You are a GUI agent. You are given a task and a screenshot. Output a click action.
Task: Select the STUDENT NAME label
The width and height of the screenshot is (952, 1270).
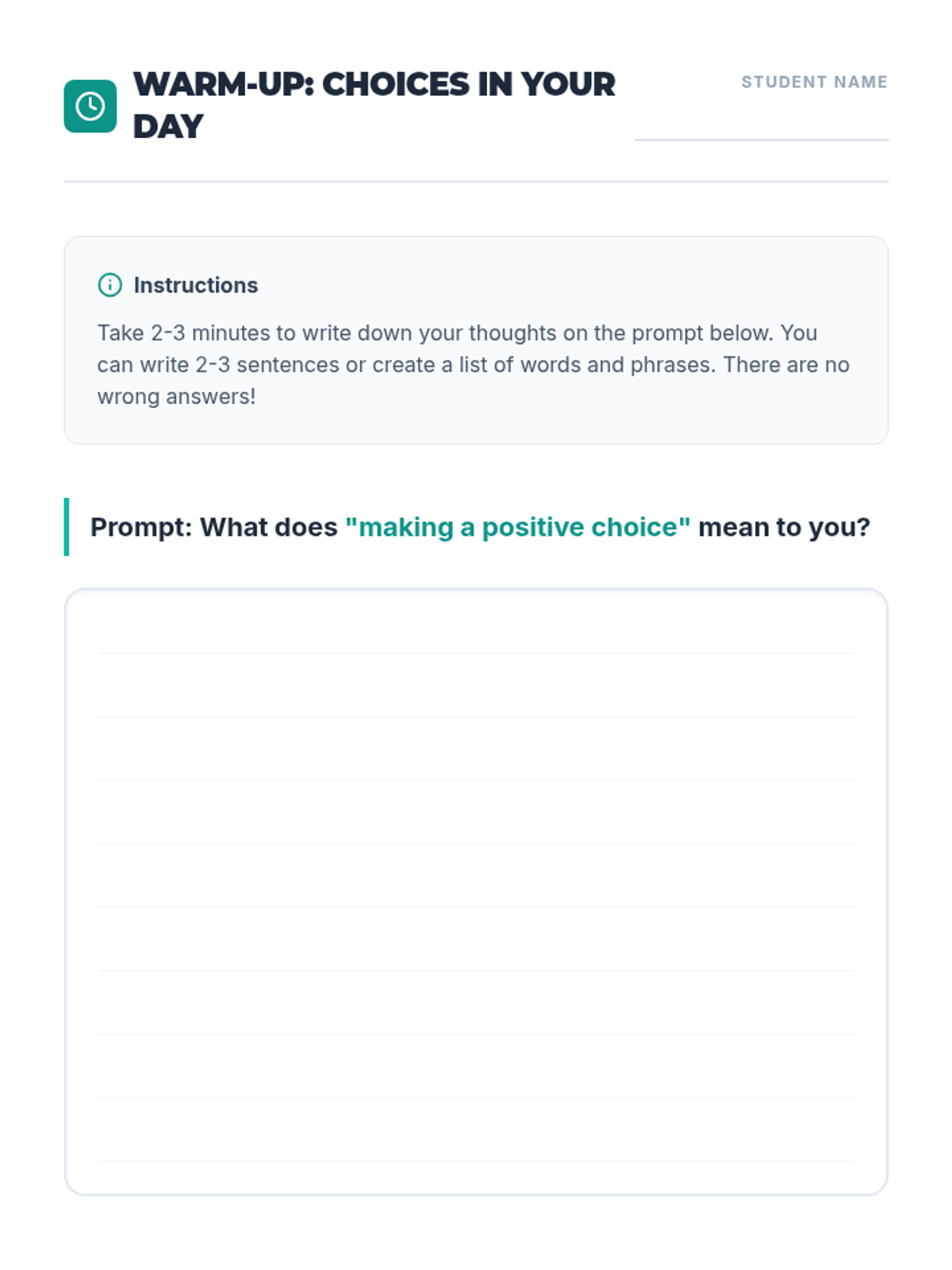(x=814, y=82)
